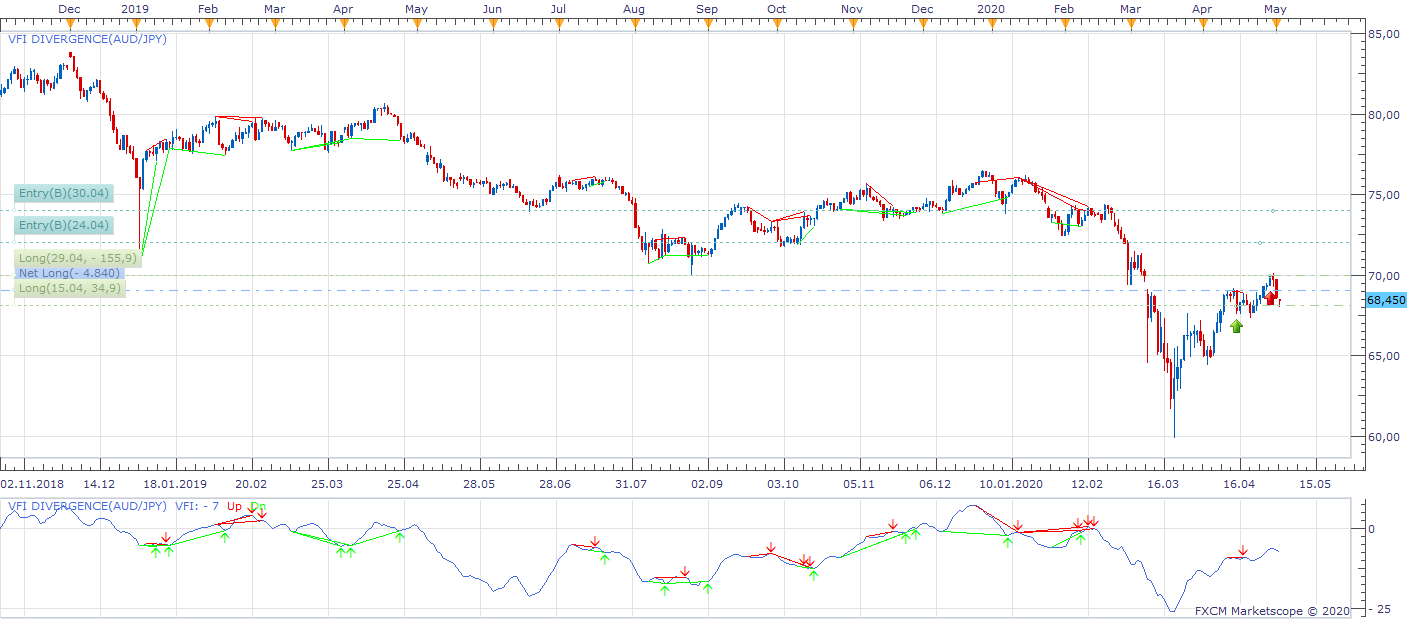The height and width of the screenshot is (619, 1423).
Task: Click the green 'Dn' legend label
Action: tap(258, 506)
